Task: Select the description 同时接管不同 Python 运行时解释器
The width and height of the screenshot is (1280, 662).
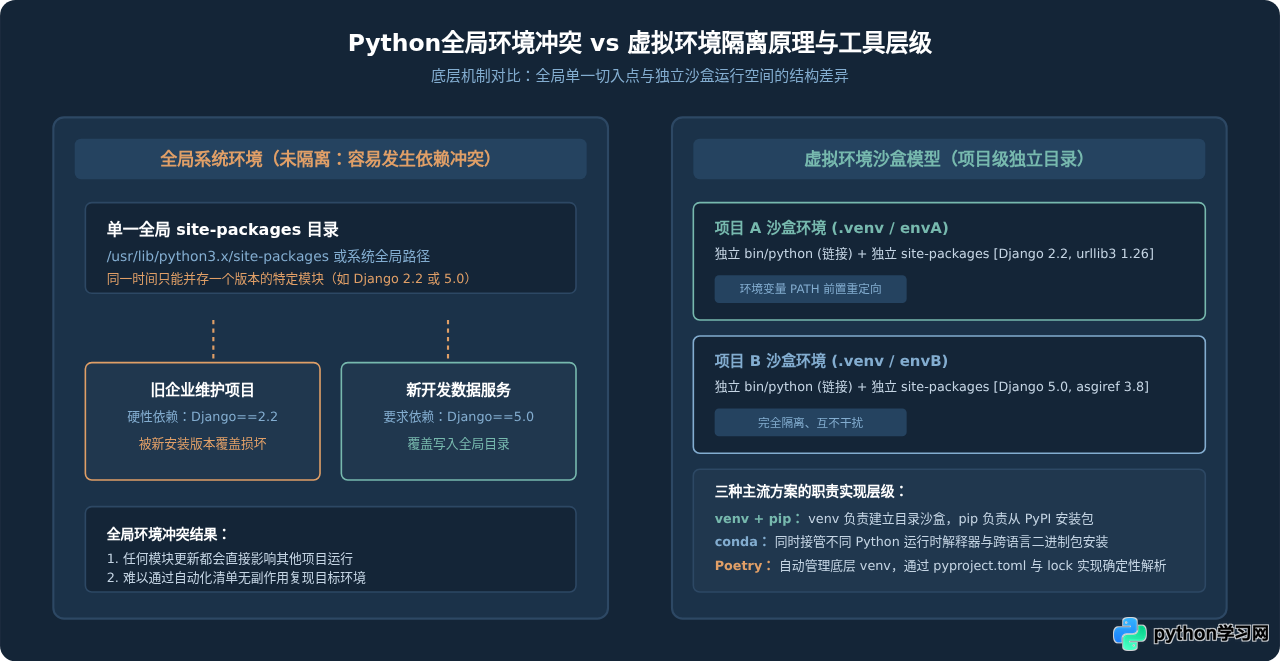Action: (x=942, y=542)
